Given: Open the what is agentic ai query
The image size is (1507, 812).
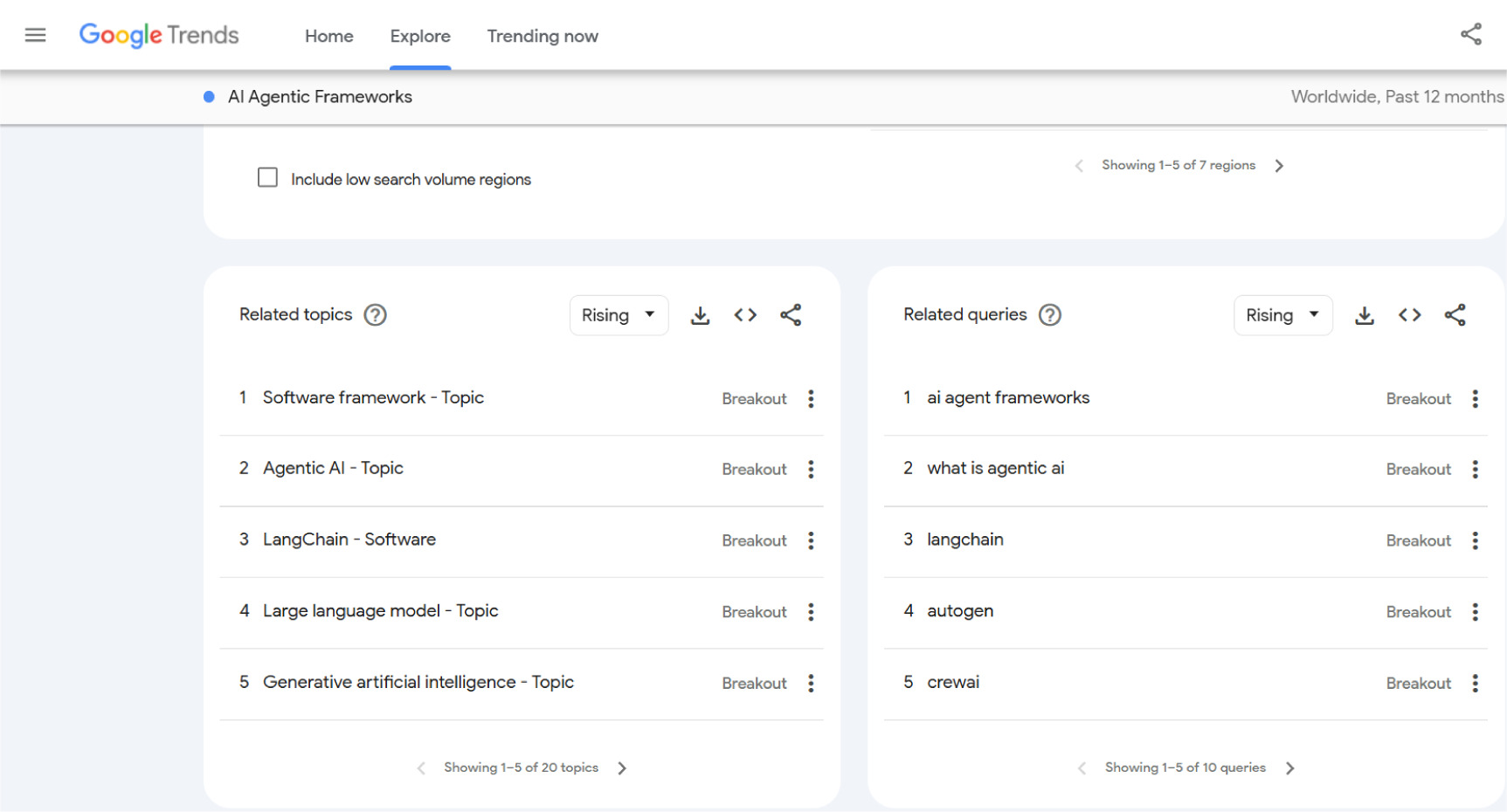Looking at the screenshot, I should coord(996,469).
